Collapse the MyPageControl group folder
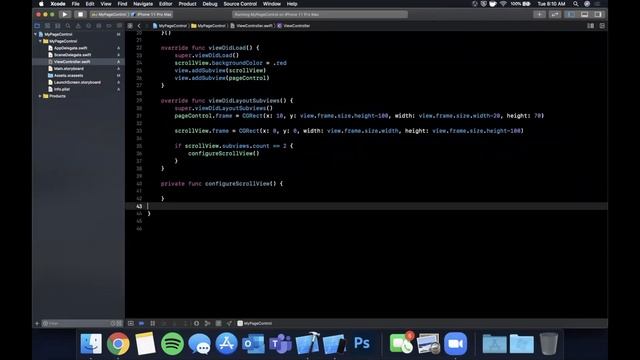Screen dimensions: 640x360 tap(40, 41)
